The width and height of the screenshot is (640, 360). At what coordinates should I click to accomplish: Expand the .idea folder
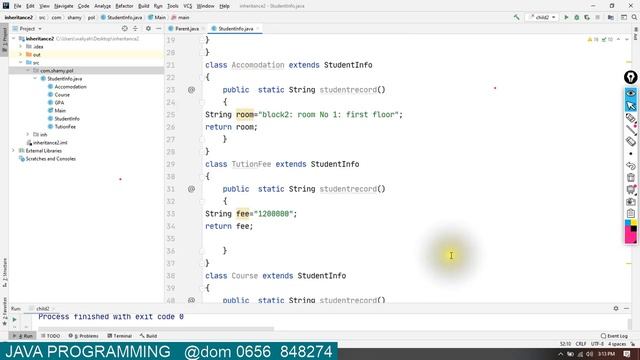[21, 47]
